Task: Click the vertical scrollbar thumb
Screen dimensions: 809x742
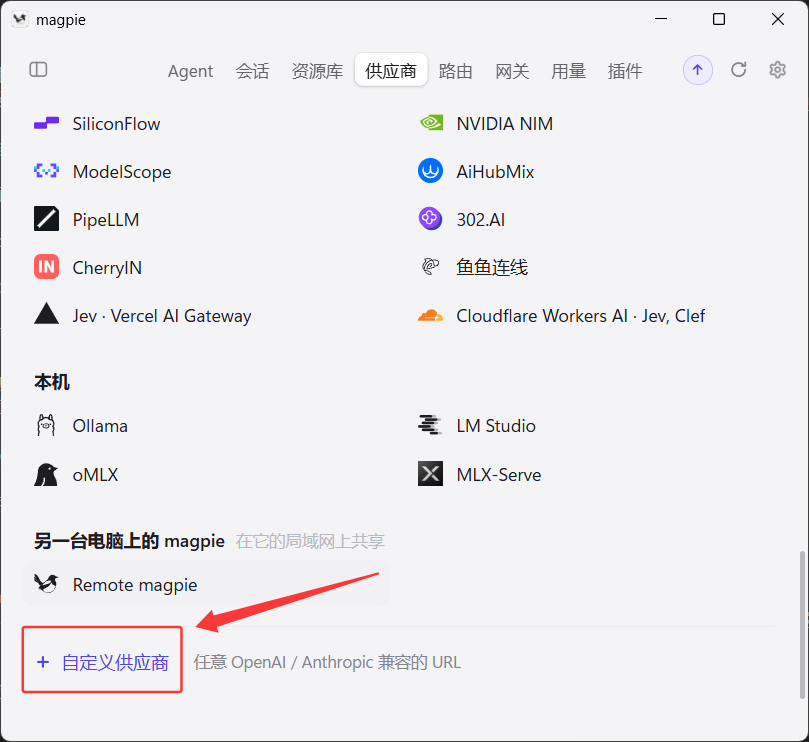Action: pyautogui.click(x=802, y=624)
